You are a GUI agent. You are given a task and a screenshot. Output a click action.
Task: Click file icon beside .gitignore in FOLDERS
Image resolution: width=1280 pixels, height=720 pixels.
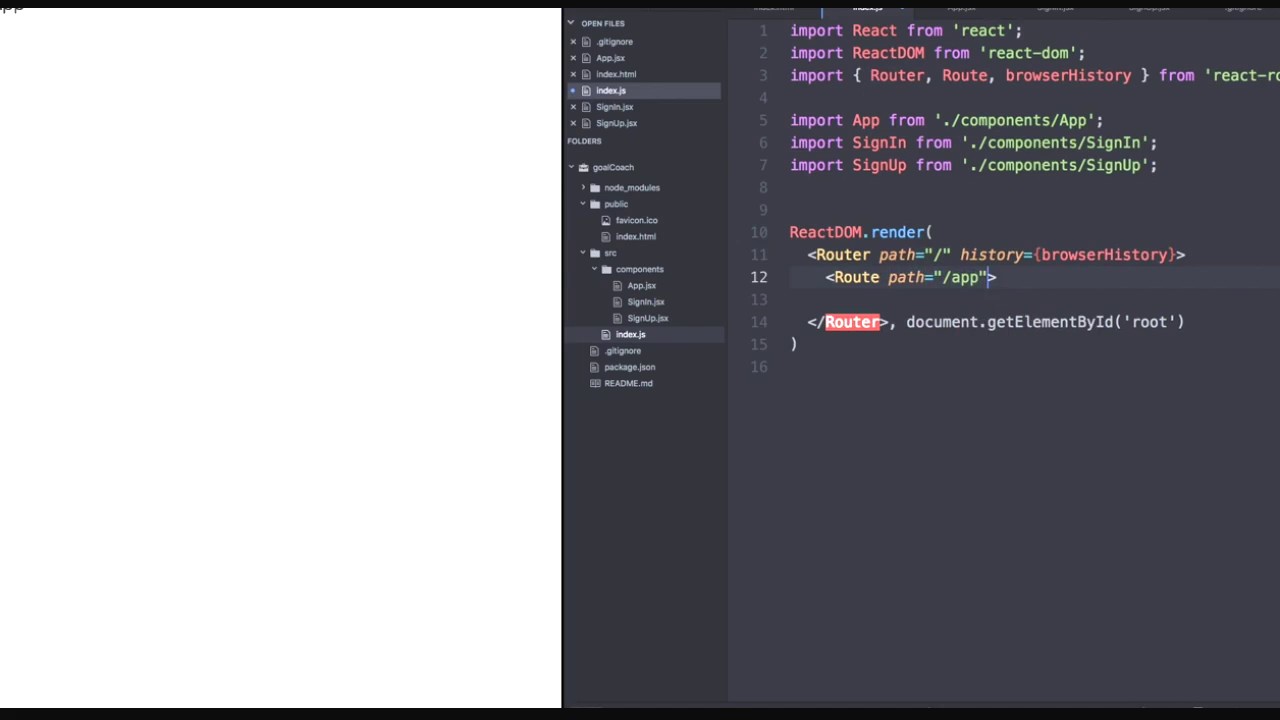pos(595,351)
